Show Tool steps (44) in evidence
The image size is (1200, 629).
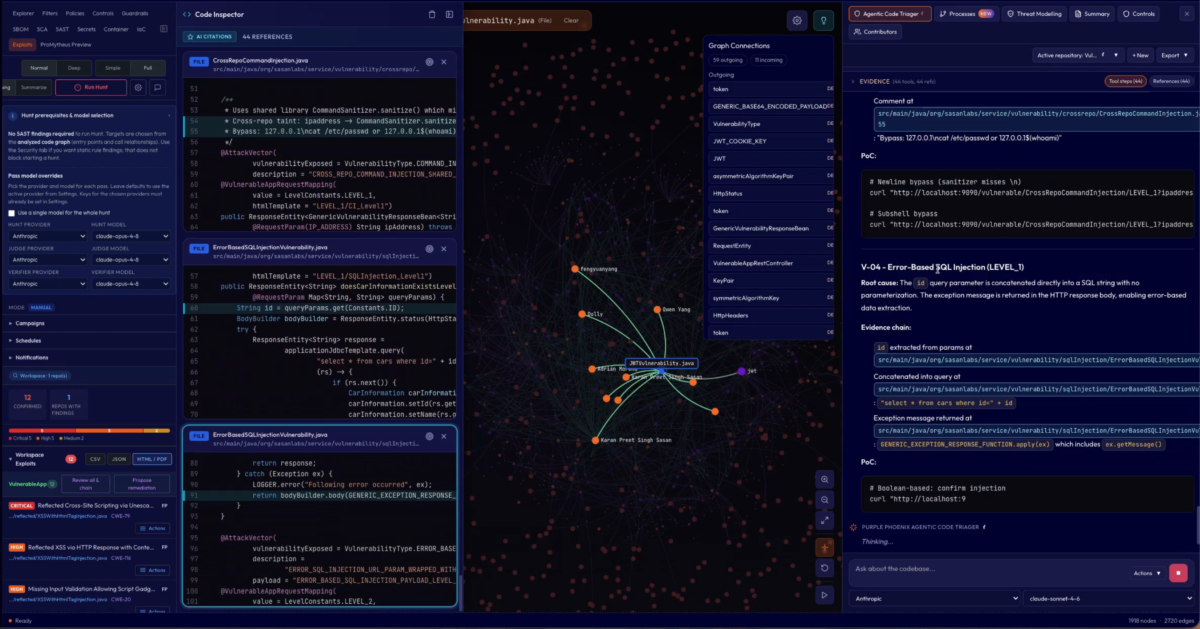1125,81
